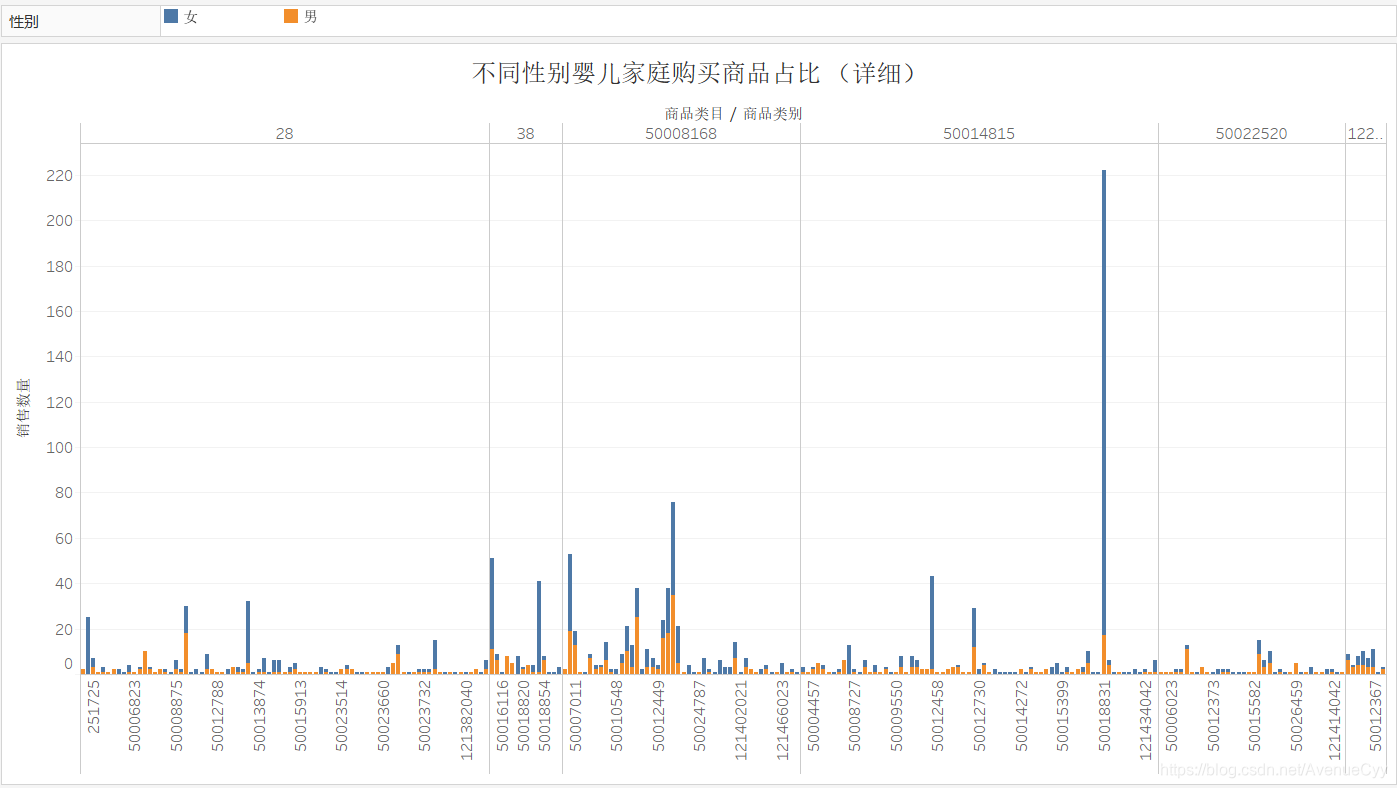Click x-axis label 50012458

938,716
